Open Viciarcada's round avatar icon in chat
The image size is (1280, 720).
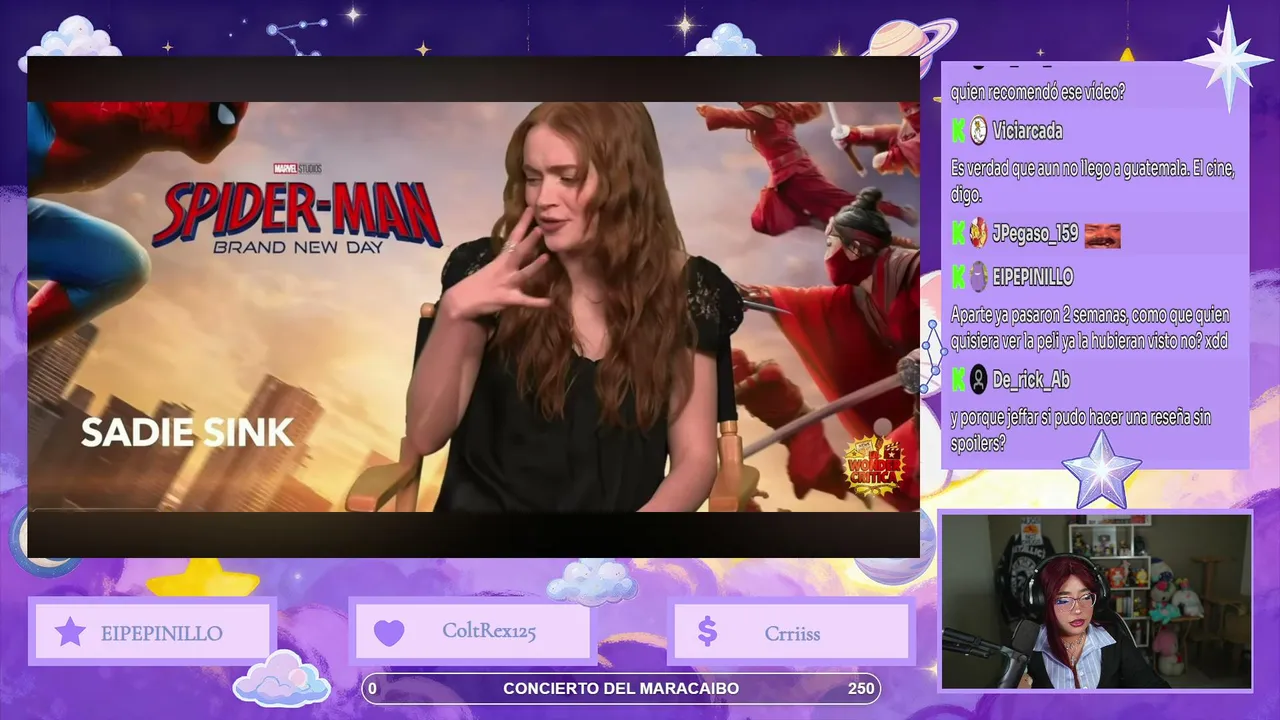[x=978, y=131]
